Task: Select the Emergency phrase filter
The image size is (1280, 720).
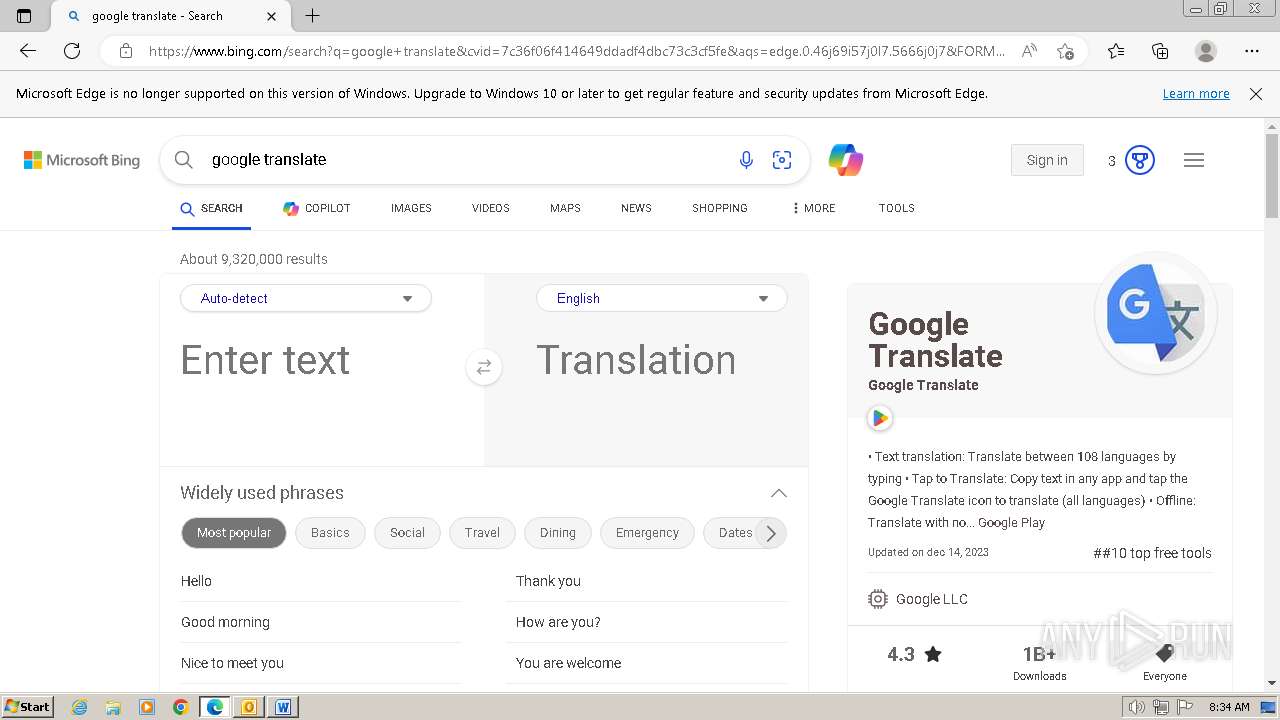Action: pyautogui.click(x=647, y=533)
